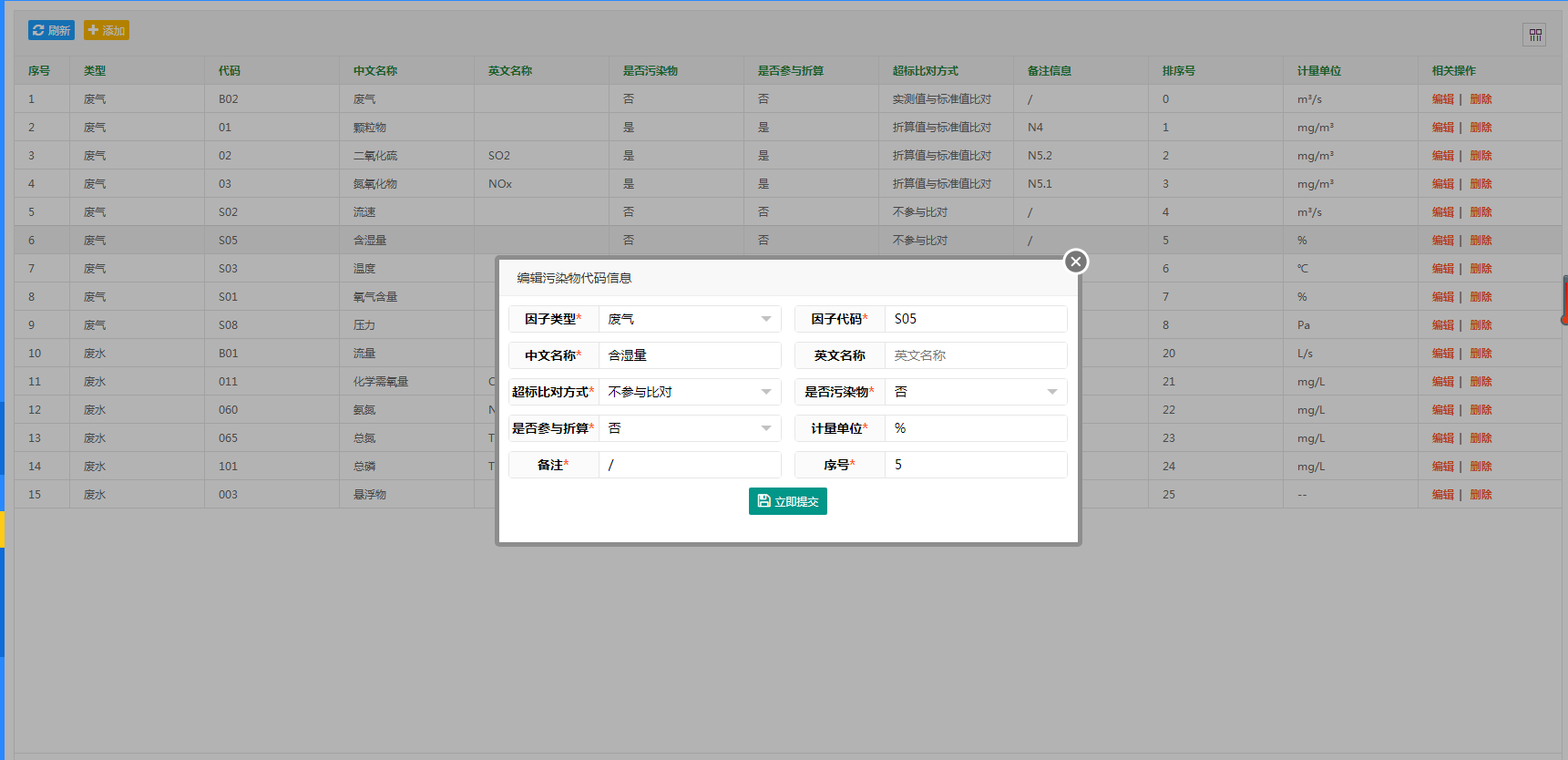Click the 中文名称 input field

tap(689, 355)
